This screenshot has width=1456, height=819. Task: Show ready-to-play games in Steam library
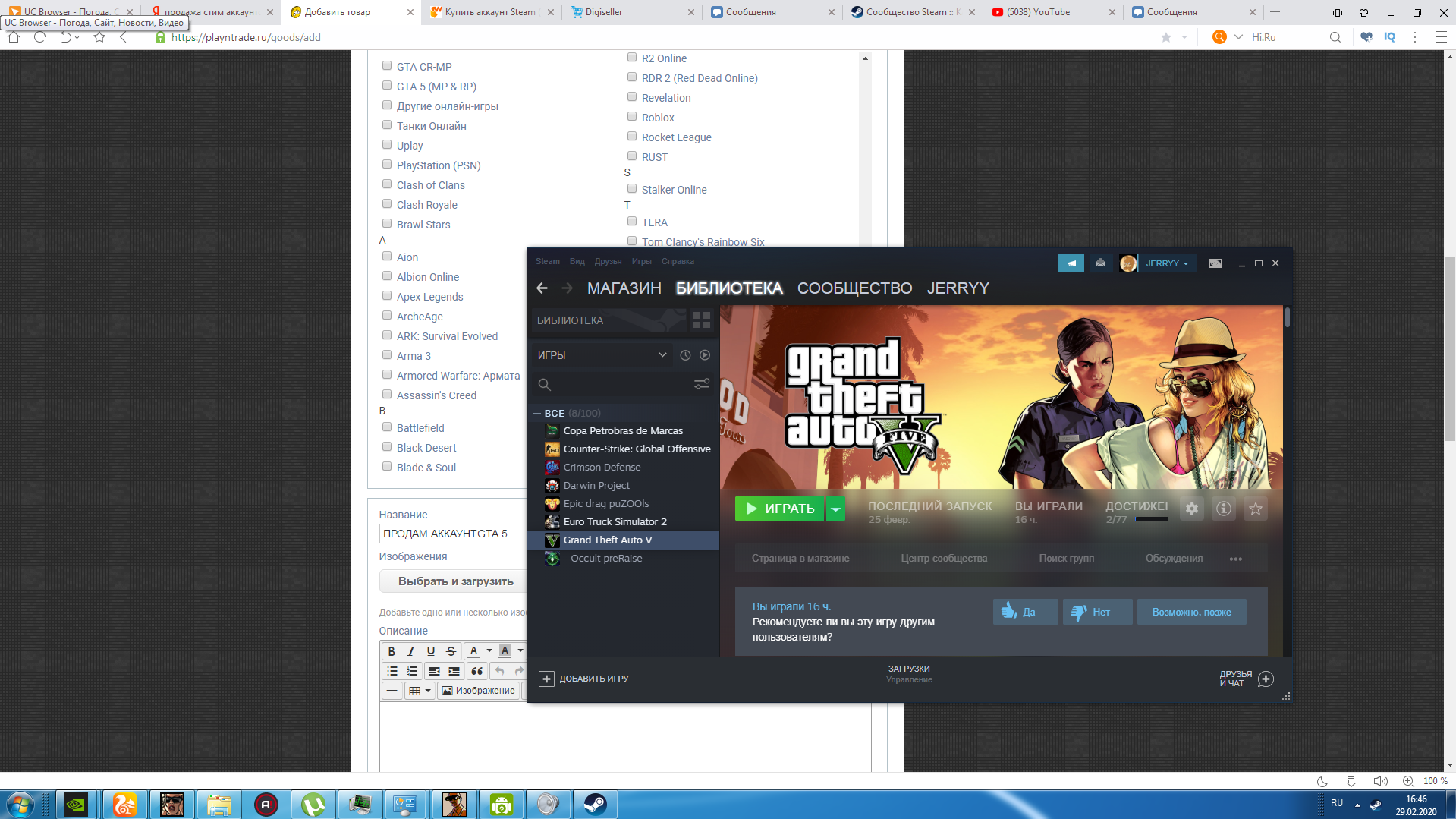(x=705, y=355)
